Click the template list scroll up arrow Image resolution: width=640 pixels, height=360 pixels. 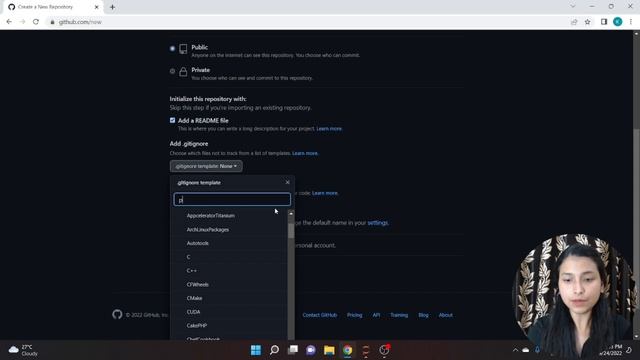[x=291, y=213]
